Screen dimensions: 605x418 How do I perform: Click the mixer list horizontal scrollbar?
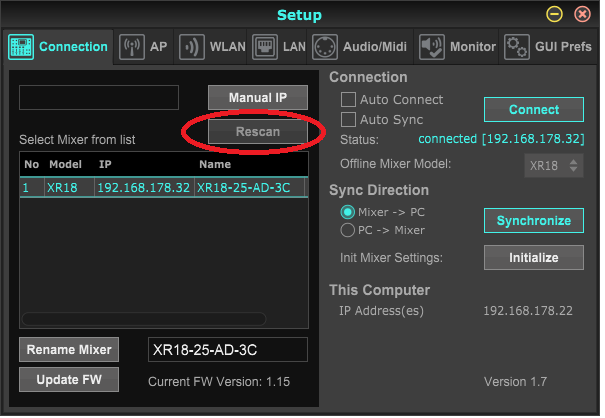(x=145, y=319)
